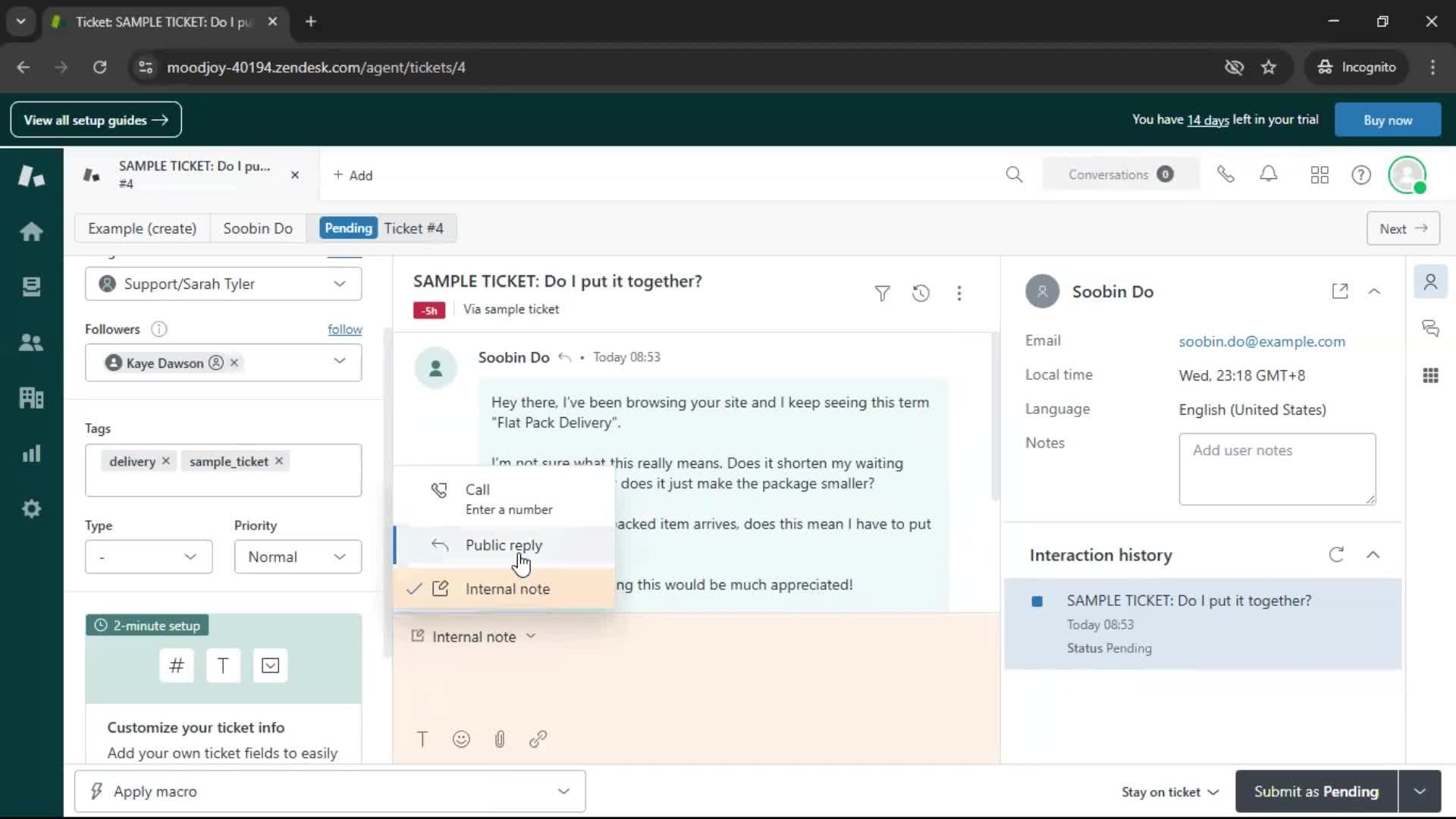
Task: Click the conversation scrollbar
Action: (995, 417)
